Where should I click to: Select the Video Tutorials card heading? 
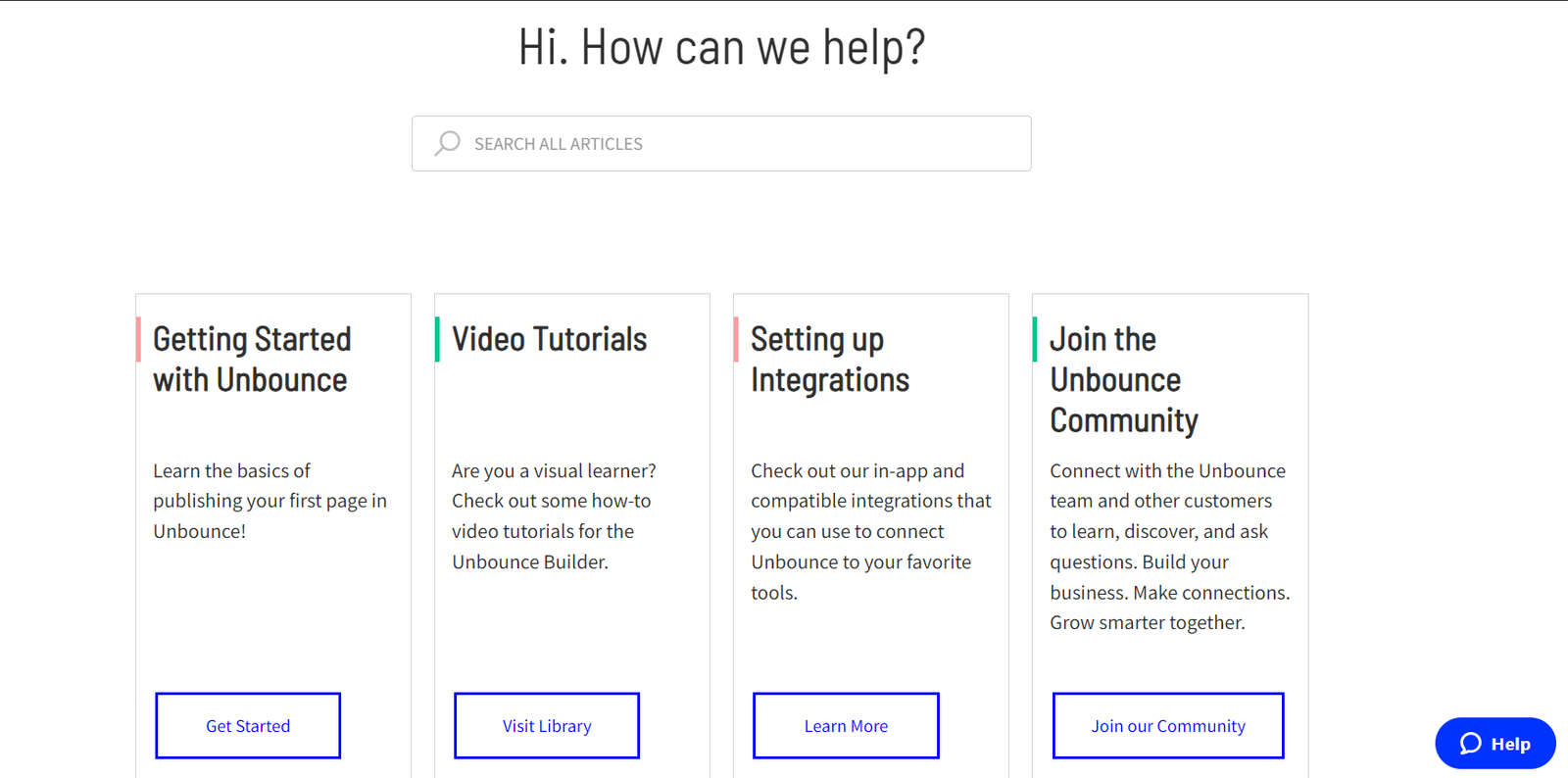(x=549, y=340)
